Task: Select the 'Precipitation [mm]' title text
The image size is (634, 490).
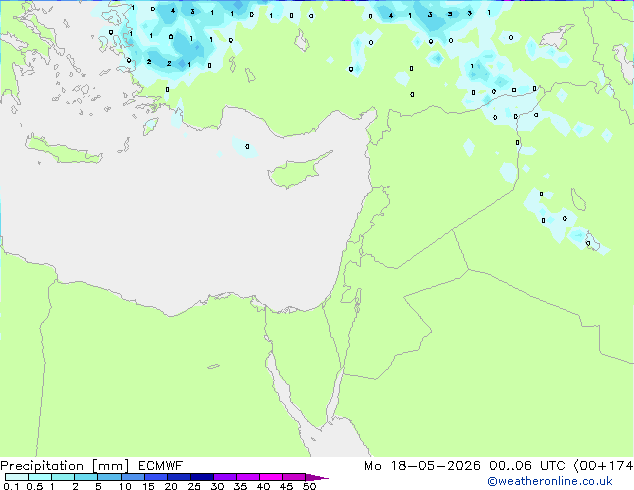Action: (65, 466)
